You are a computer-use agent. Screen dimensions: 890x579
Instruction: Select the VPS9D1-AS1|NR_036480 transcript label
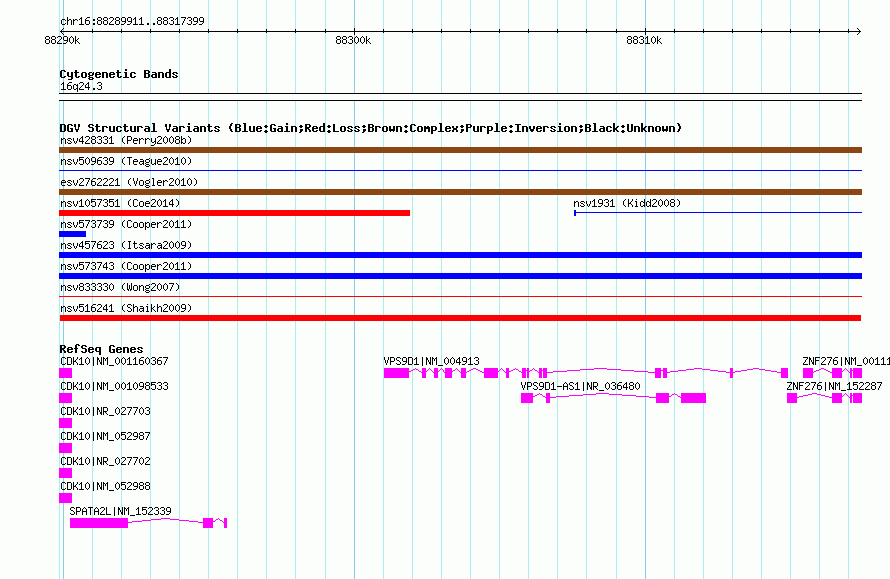(580, 386)
